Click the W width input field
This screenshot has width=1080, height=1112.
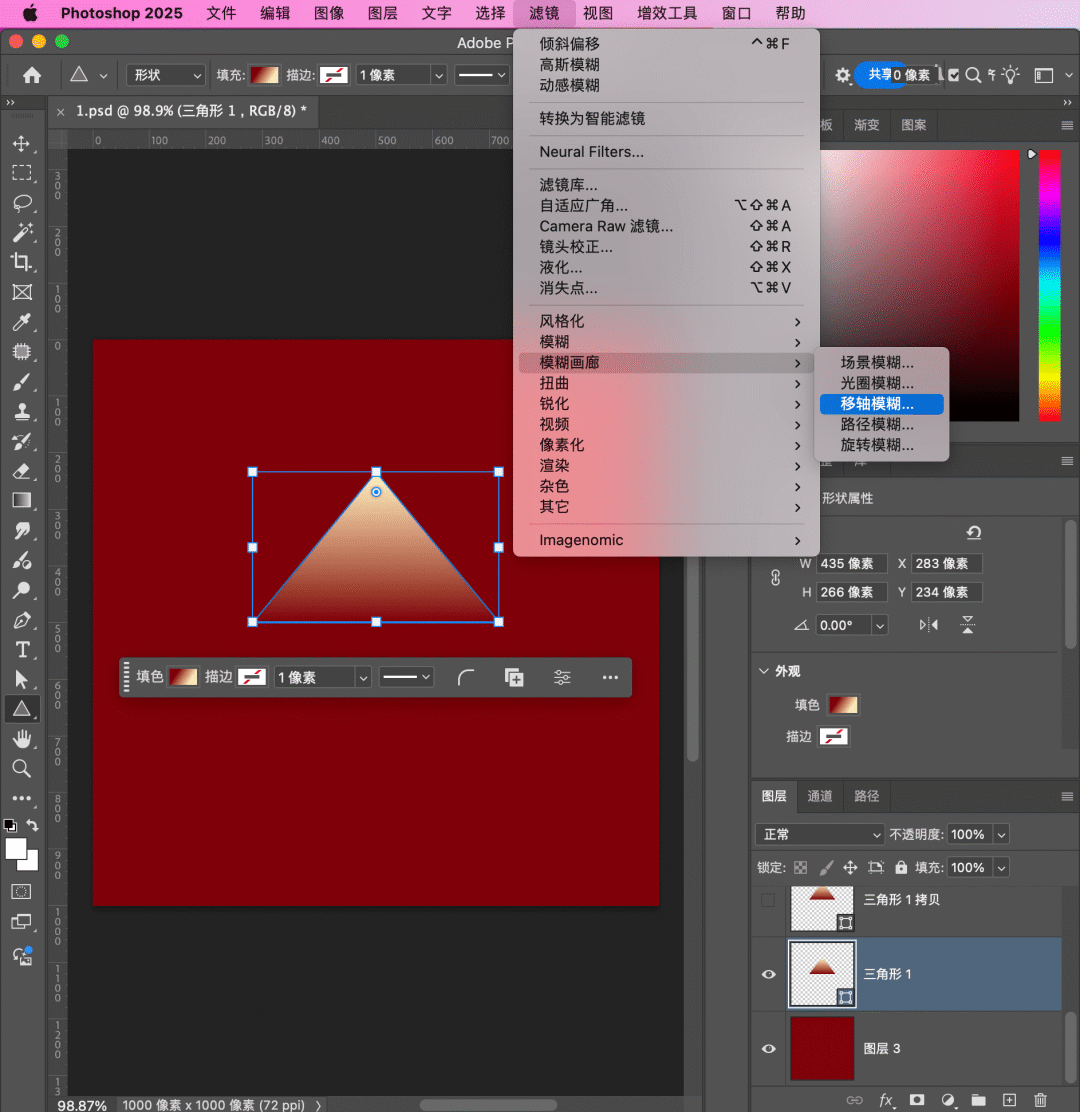(852, 563)
